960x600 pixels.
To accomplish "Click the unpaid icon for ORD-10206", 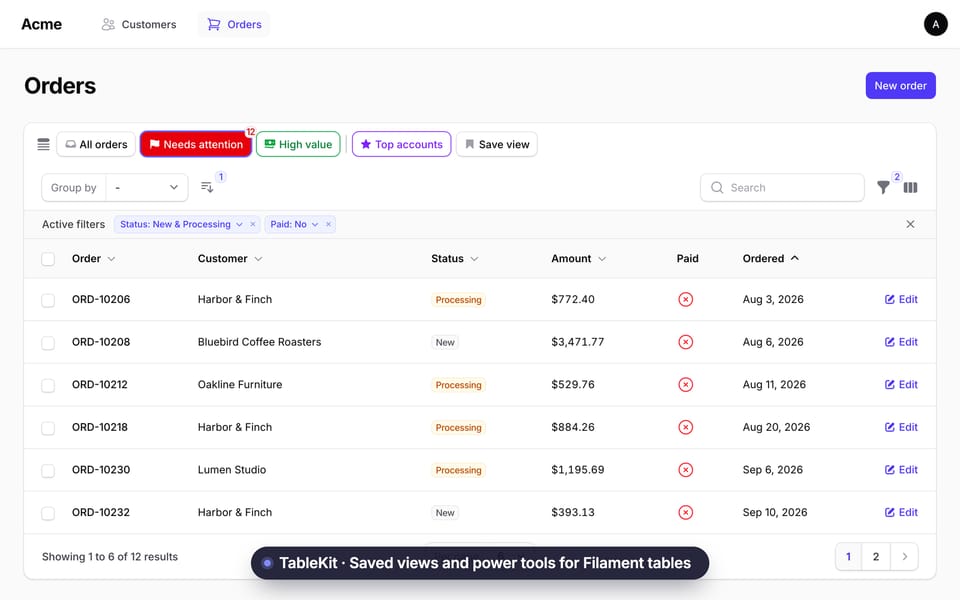I will pos(686,299).
